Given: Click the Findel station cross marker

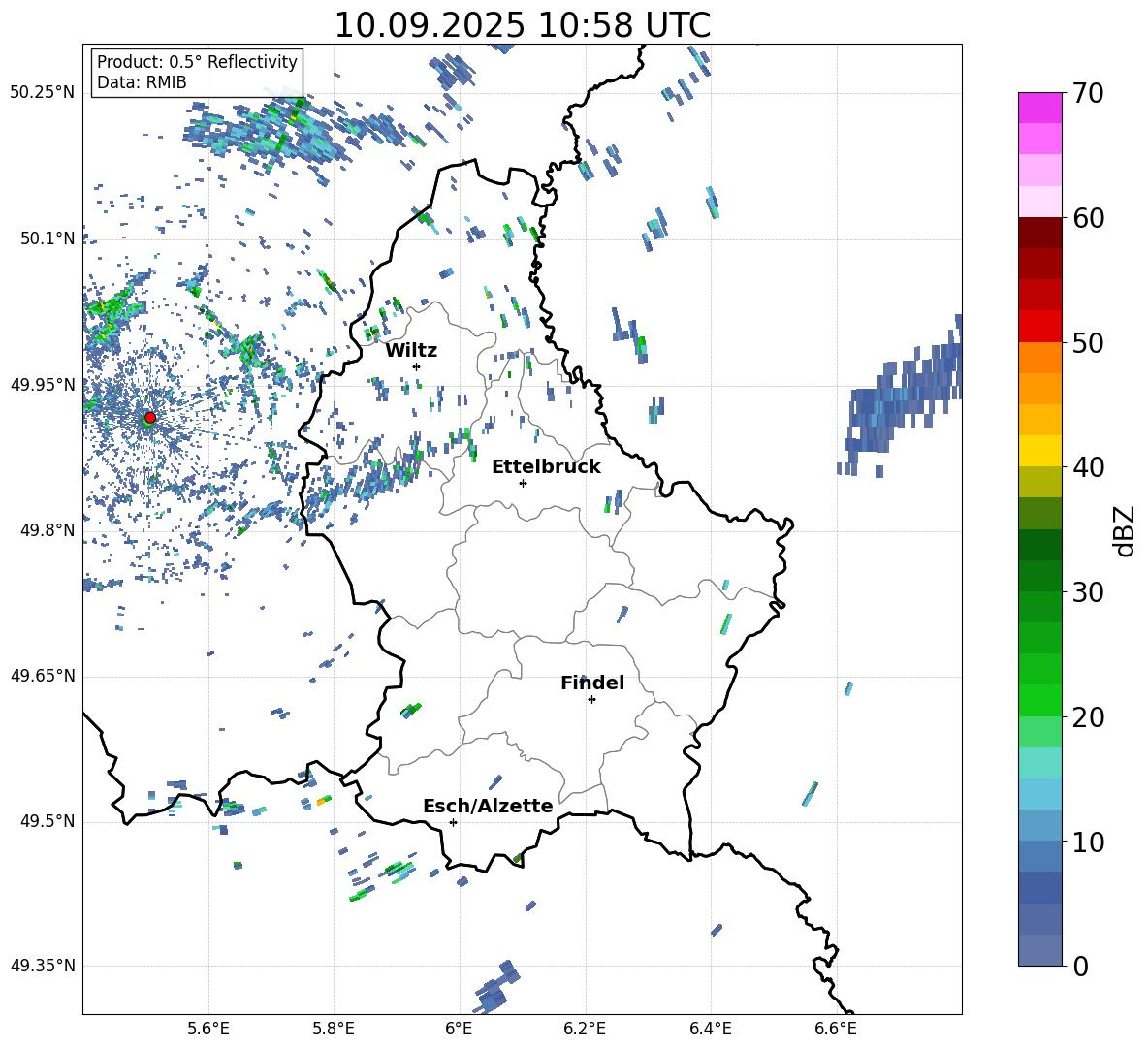Looking at the screenshot, I should [x=591, y=699].
